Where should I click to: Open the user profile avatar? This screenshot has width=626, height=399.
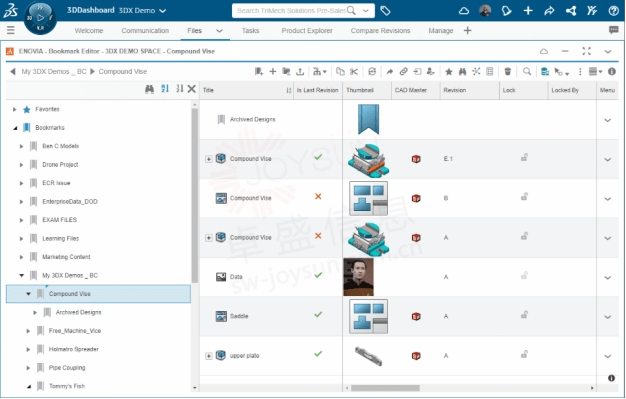[485, 11]
